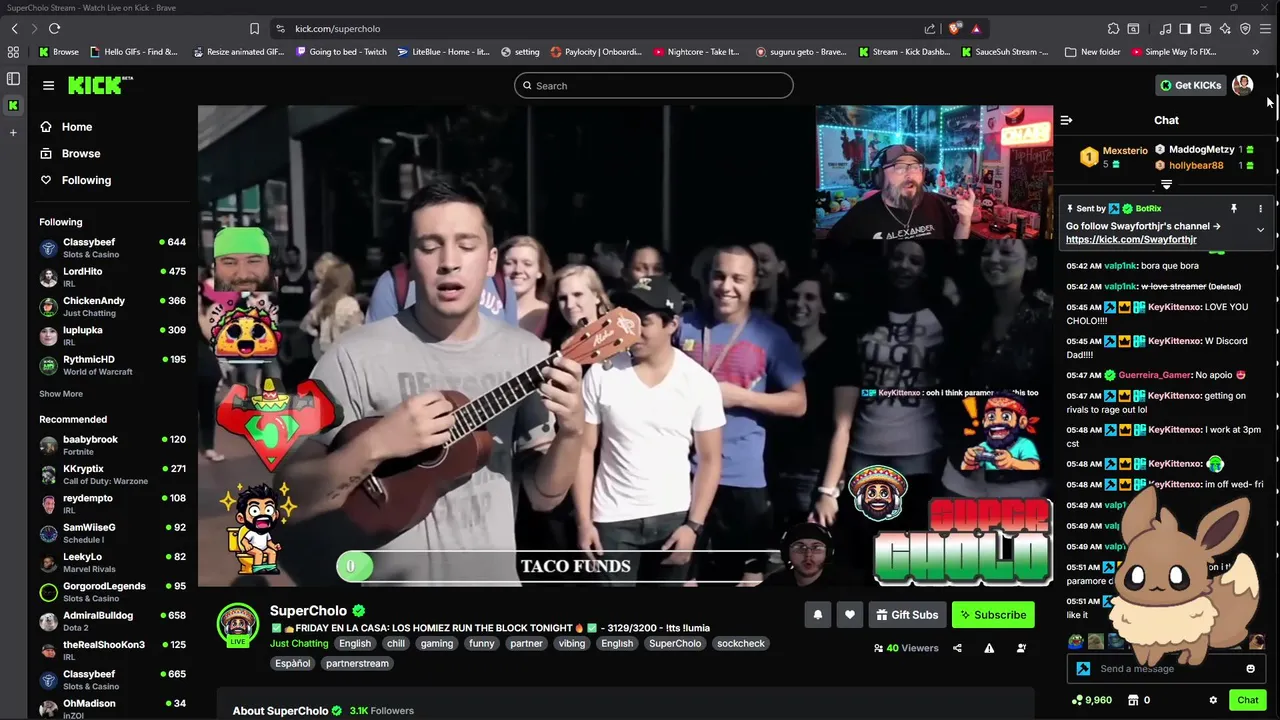Open chat settings gear icon
This screenshot has width=1280, height=720.
click(1213, 700)
